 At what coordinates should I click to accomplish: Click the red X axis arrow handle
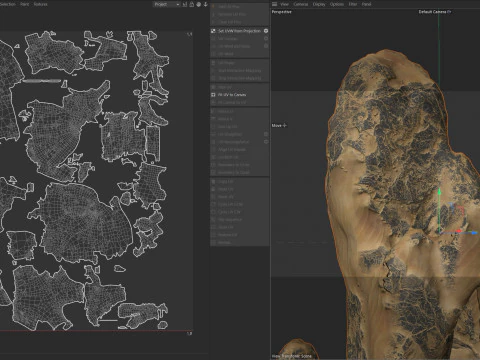pyautogui.click(x=459, y=231)
